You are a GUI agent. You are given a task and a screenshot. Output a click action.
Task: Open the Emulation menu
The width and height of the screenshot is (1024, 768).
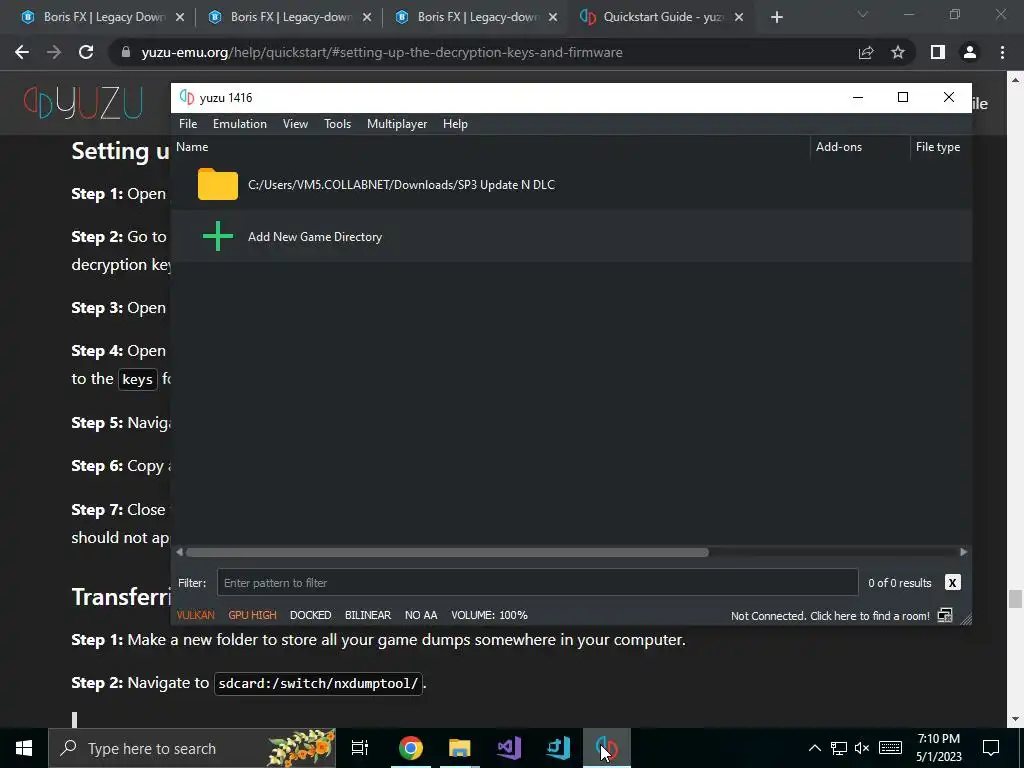click(x=240, y=123)
